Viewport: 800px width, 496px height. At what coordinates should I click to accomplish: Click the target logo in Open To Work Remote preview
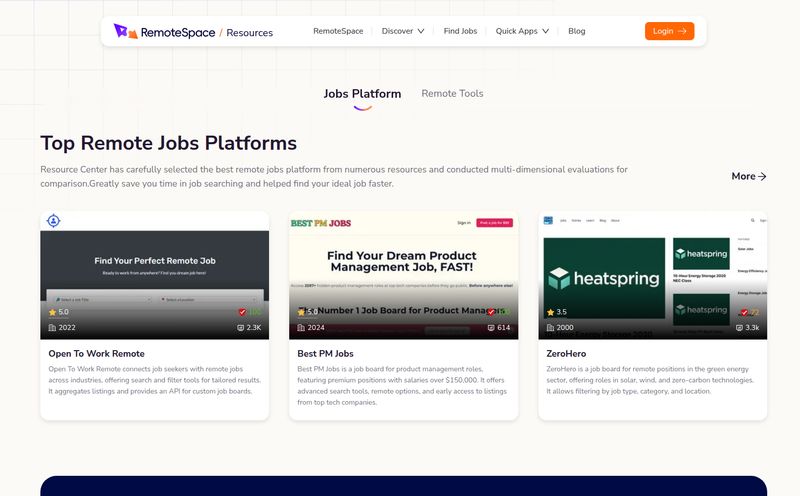pos(54,221)
